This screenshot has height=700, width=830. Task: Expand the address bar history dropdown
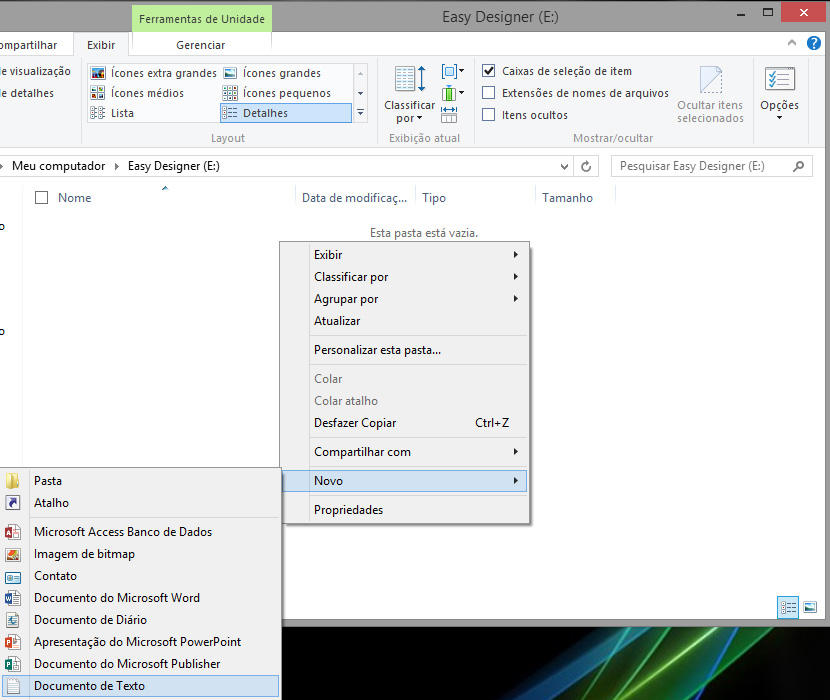pyautogui.click(x=565, y=166)
